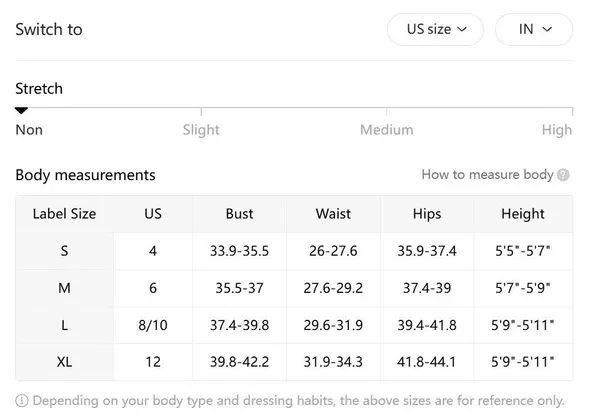Click the Non stretch label
This screenshot has width=600, height=418.
click(x=29, y=130)
